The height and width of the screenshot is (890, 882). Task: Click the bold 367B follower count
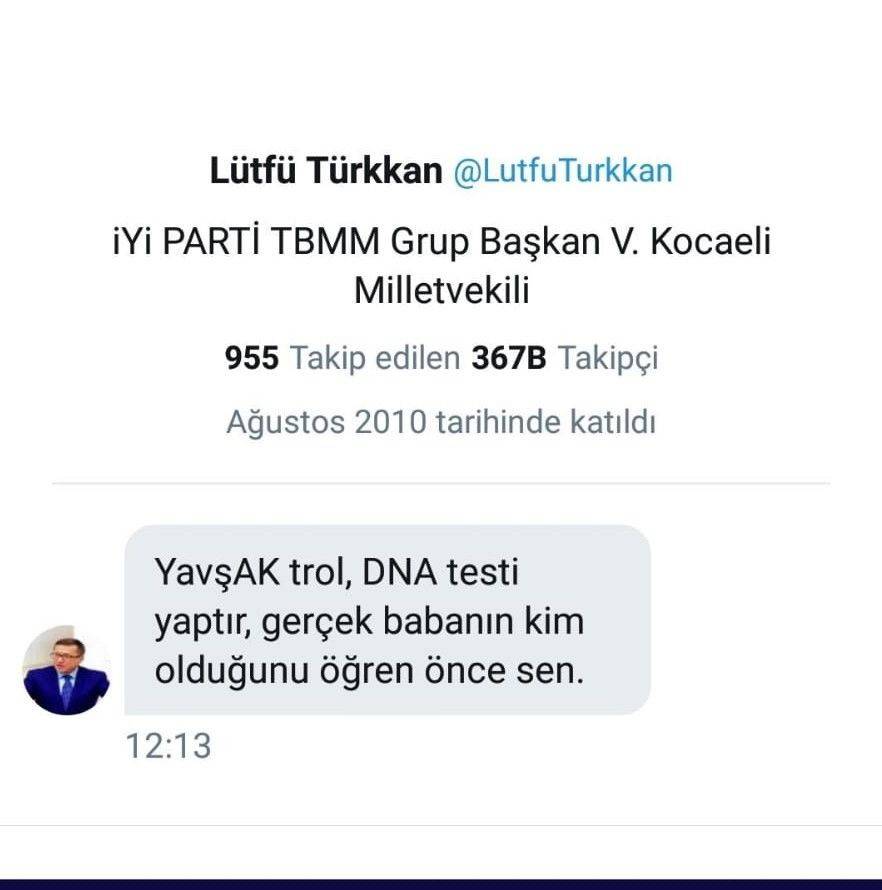point(509,357)
